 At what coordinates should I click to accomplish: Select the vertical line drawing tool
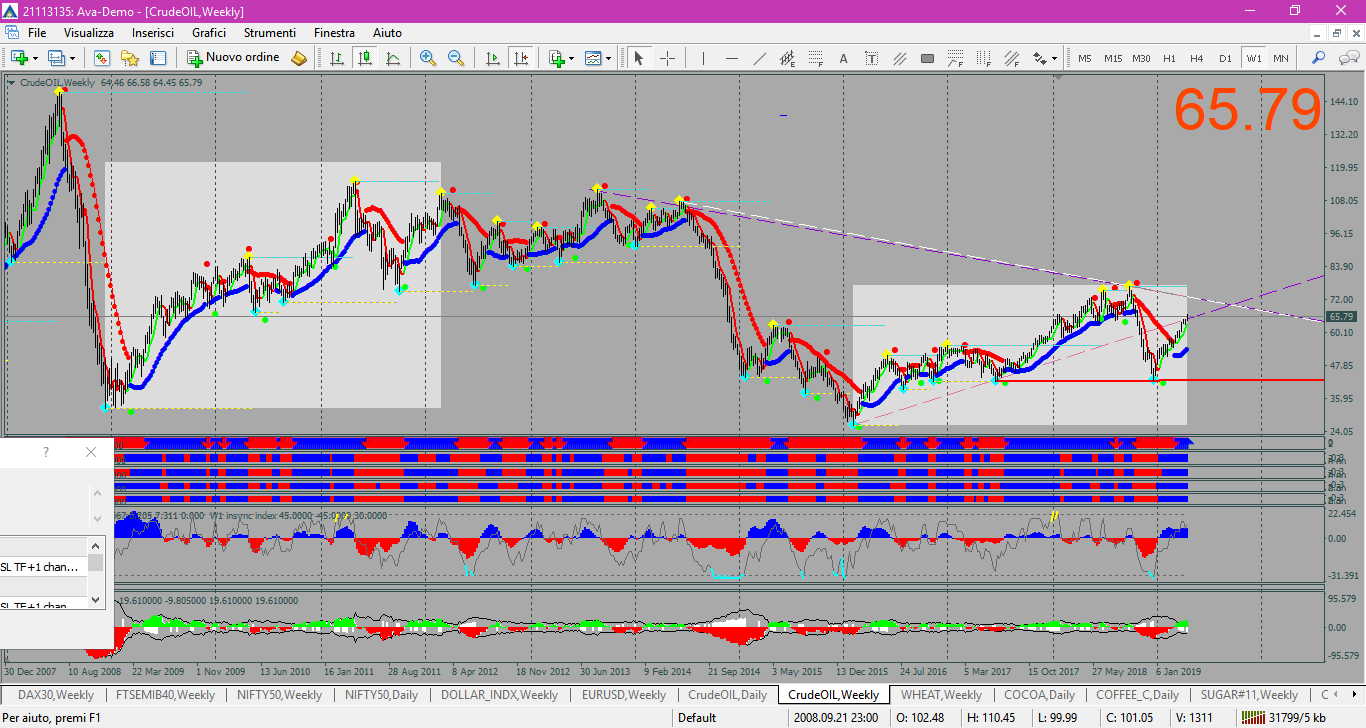(x=703, y=58)
